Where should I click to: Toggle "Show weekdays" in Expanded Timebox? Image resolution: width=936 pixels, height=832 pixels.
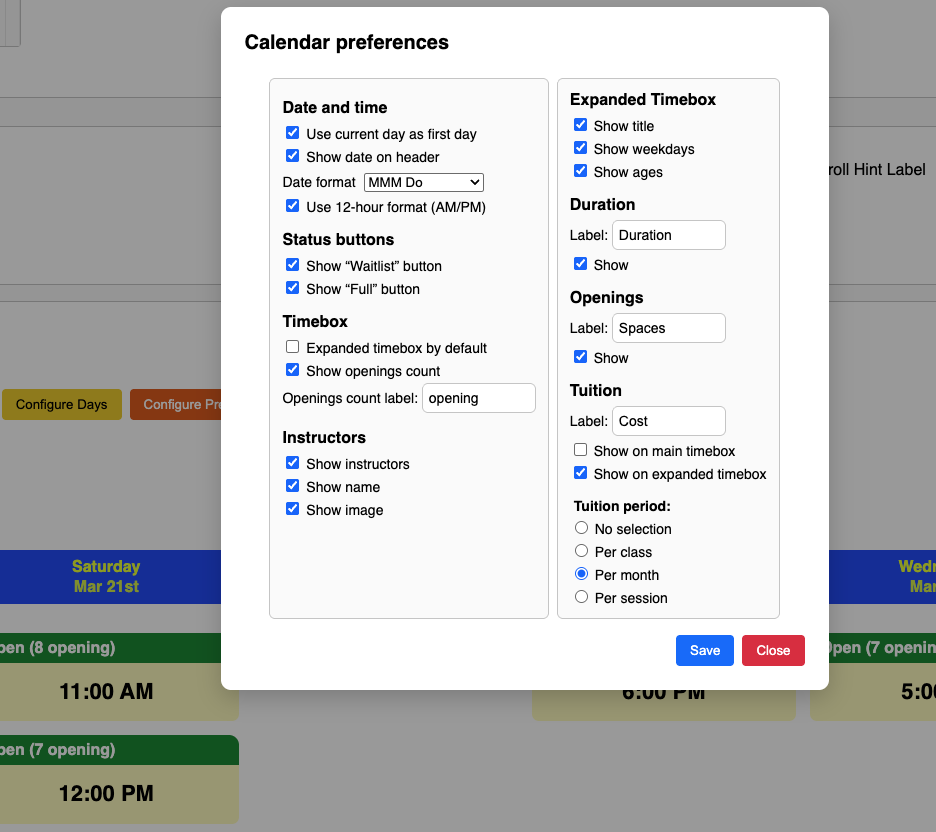pos(580,148)
